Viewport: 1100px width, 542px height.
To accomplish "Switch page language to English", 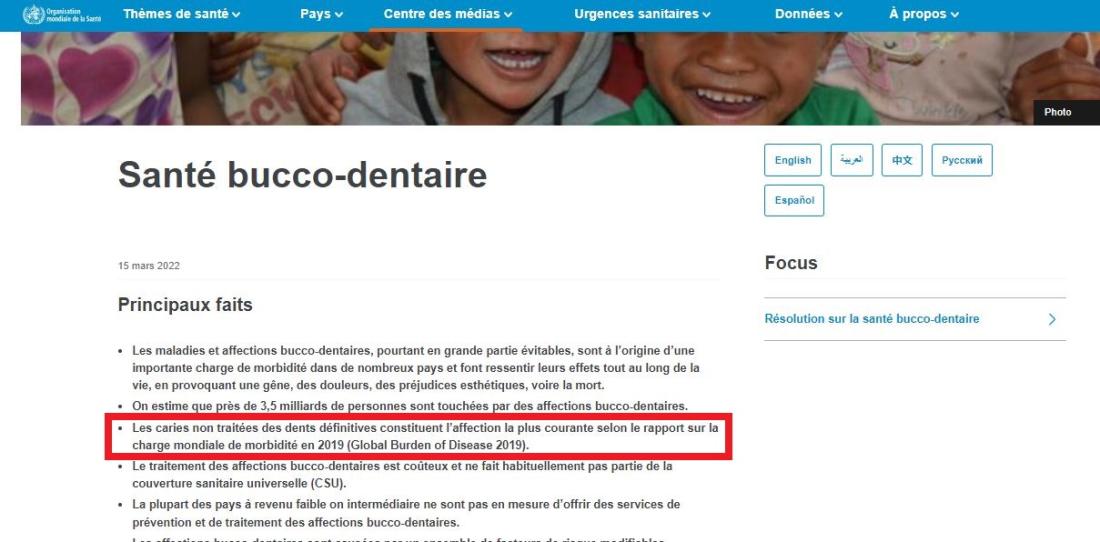I will click(793, 160).
